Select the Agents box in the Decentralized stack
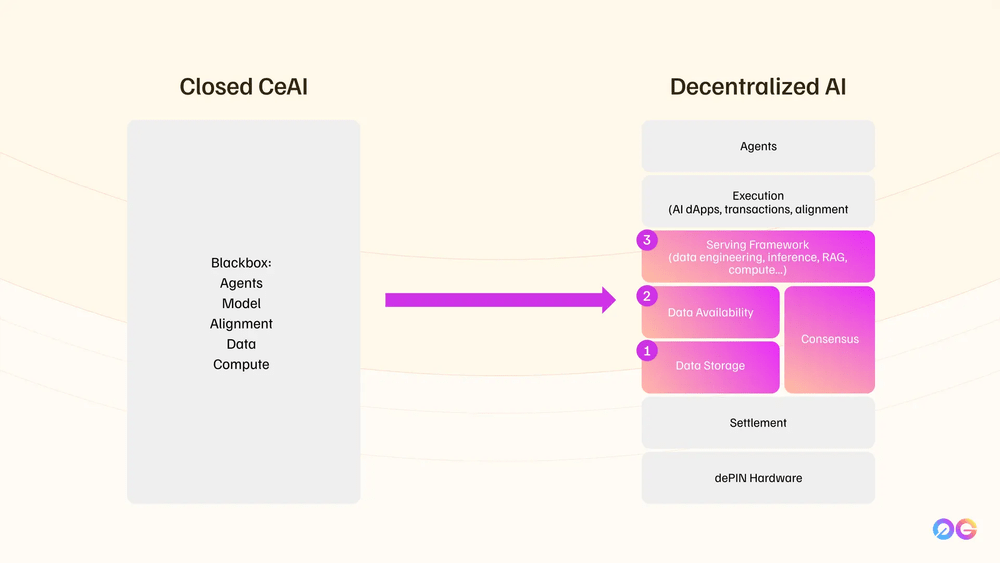The height and width of the screenshot is (563, 1000). click(758, 146)
